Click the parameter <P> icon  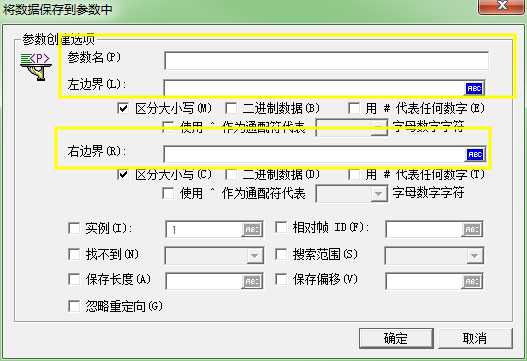click(x=36, y=66)
